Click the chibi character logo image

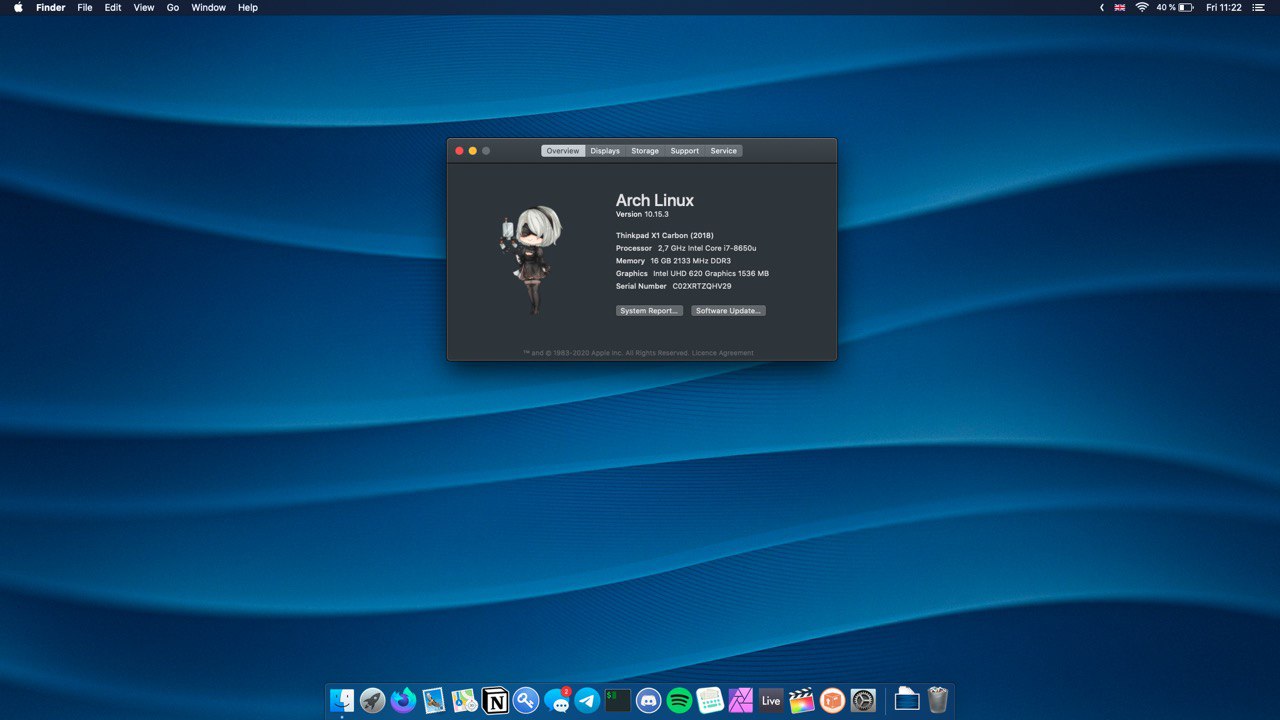(531, 260)
